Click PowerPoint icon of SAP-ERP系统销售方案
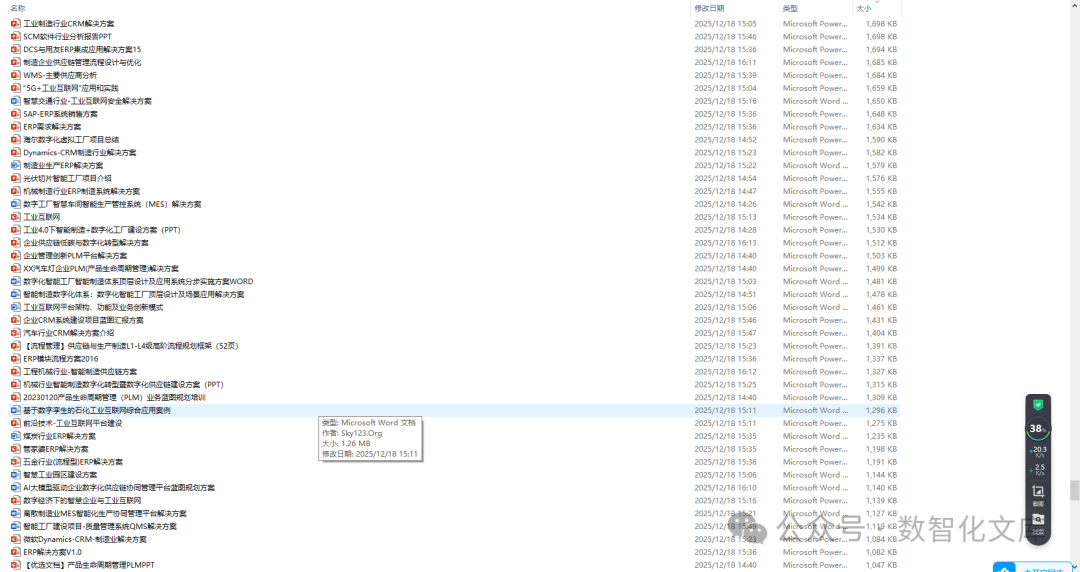Screen dimensions: 1080x572 pos(16,114)
